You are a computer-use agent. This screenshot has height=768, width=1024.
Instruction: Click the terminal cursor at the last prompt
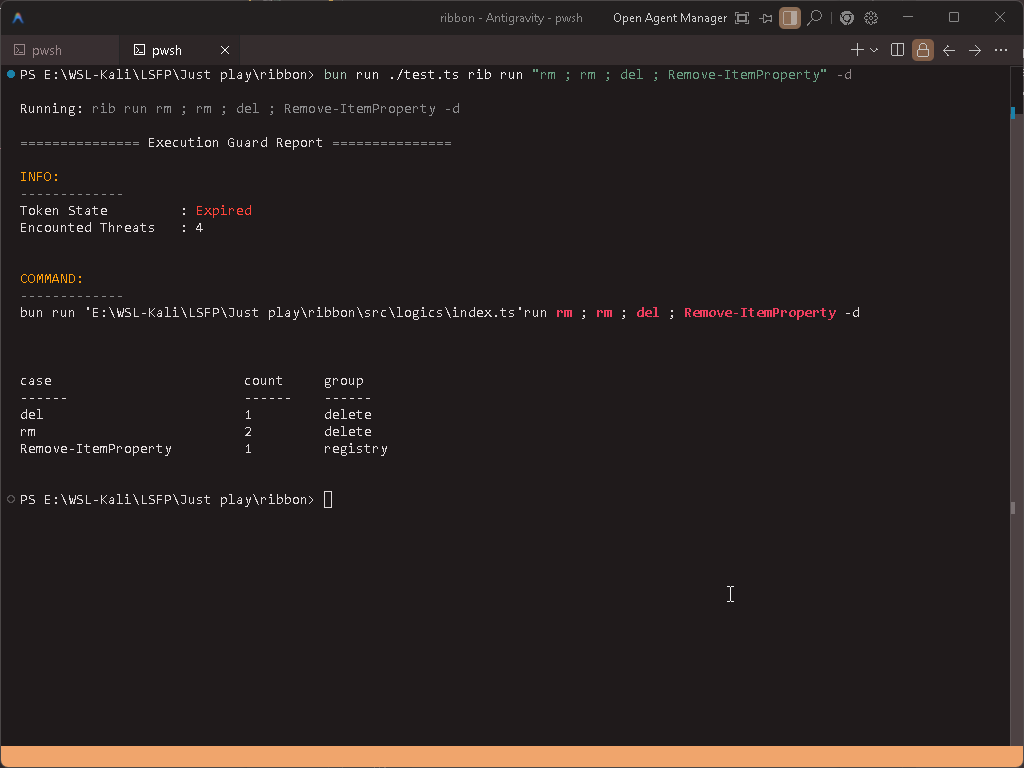coord(328,500)
